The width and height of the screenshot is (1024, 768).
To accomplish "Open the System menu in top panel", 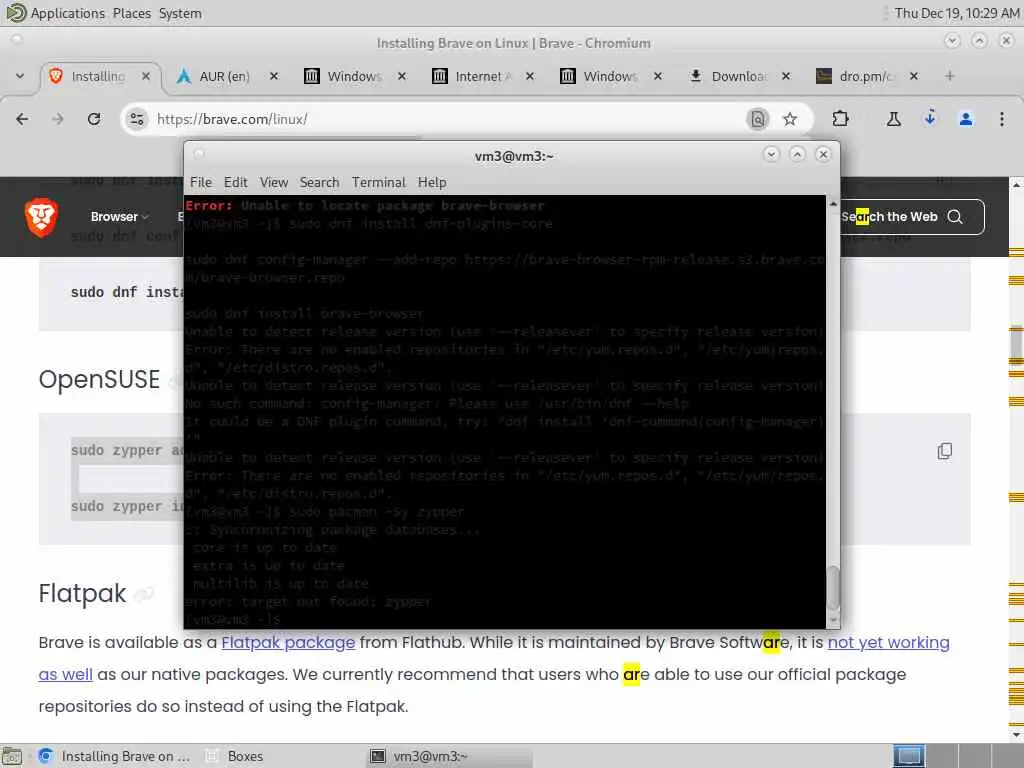I will [180, 13].
